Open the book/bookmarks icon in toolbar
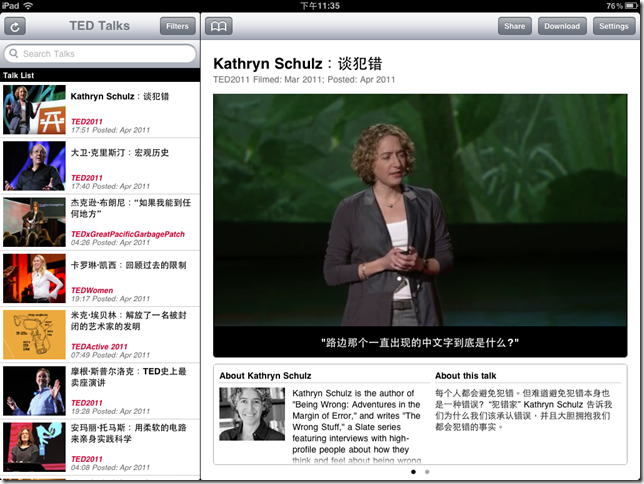The width and height of the screenshot is (644, 484). 218,26
